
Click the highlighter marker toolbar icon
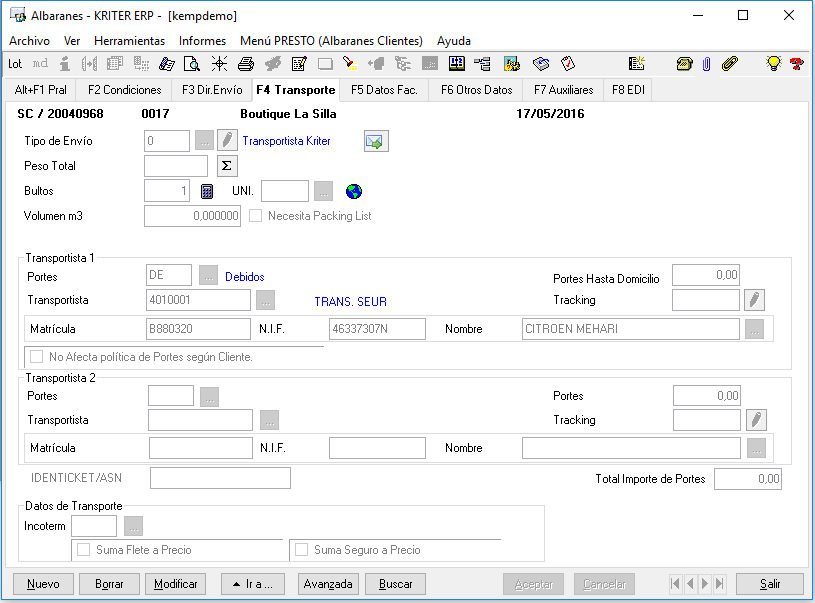350,64
